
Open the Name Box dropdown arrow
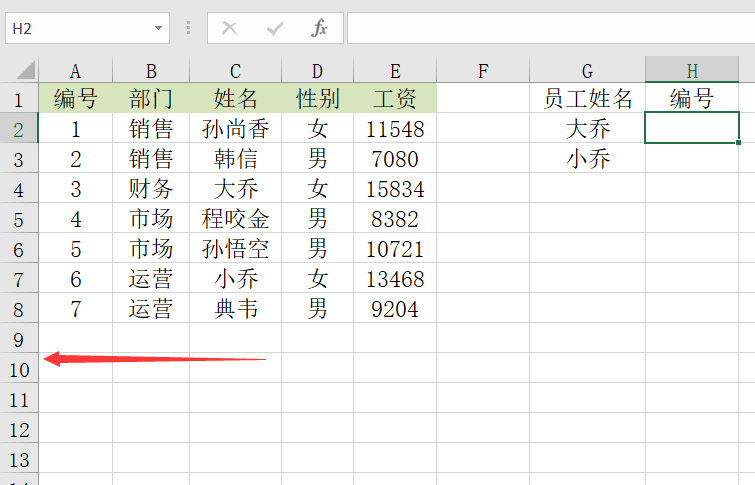point(158,28)
